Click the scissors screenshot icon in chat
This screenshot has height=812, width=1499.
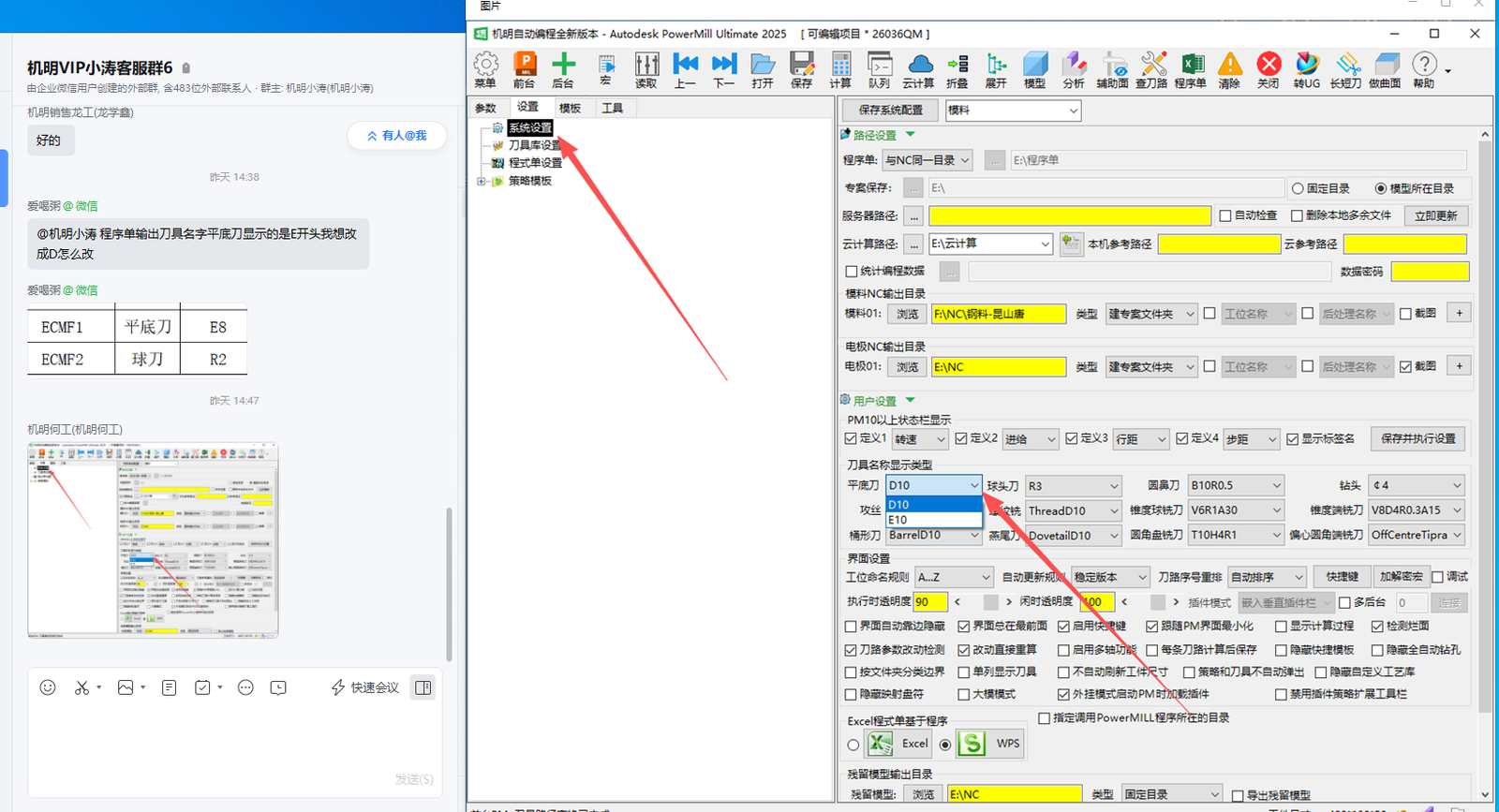pyautogui.click(x=82, y=687)
